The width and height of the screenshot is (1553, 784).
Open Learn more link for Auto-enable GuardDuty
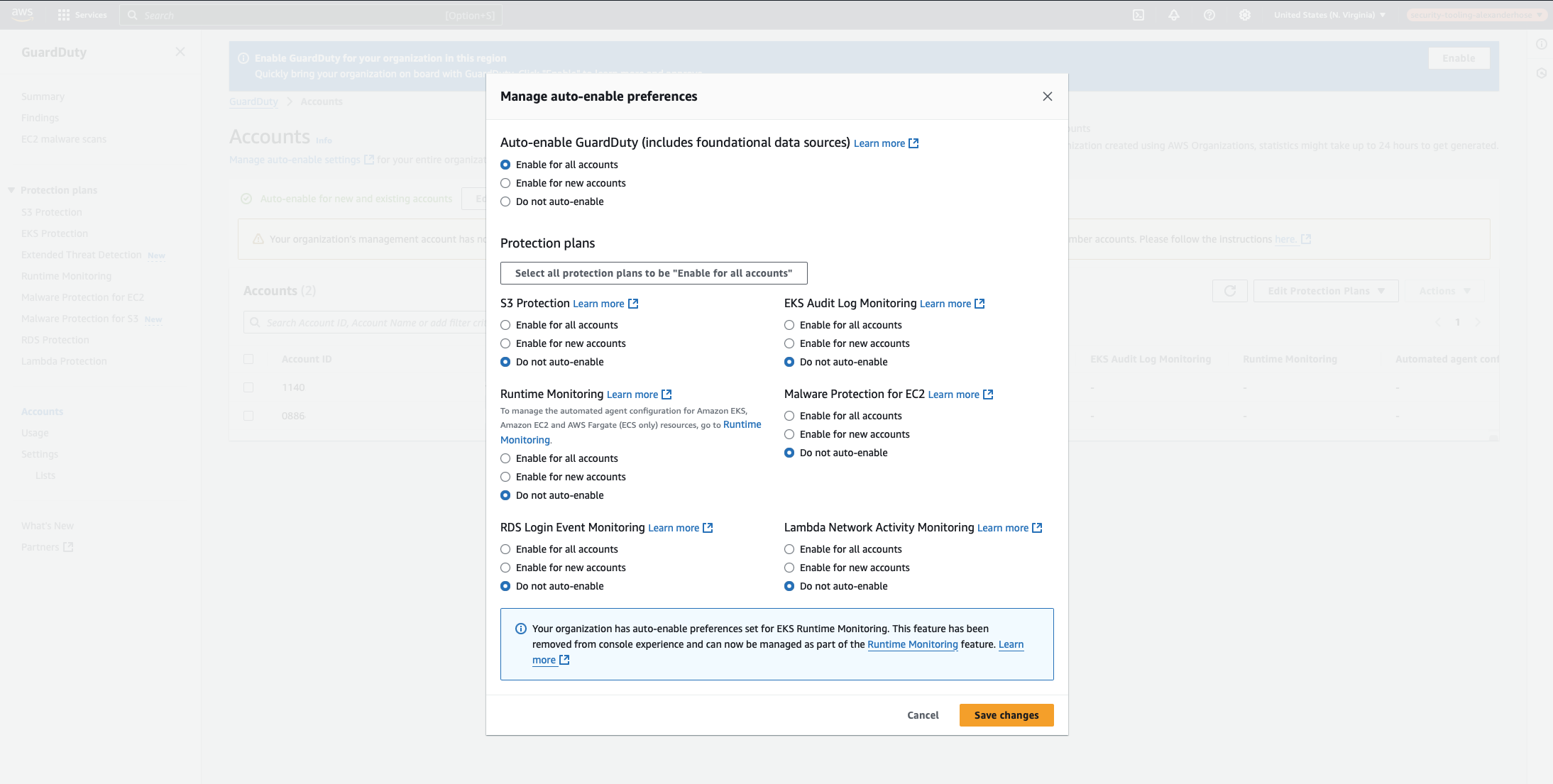pos(886,143)
